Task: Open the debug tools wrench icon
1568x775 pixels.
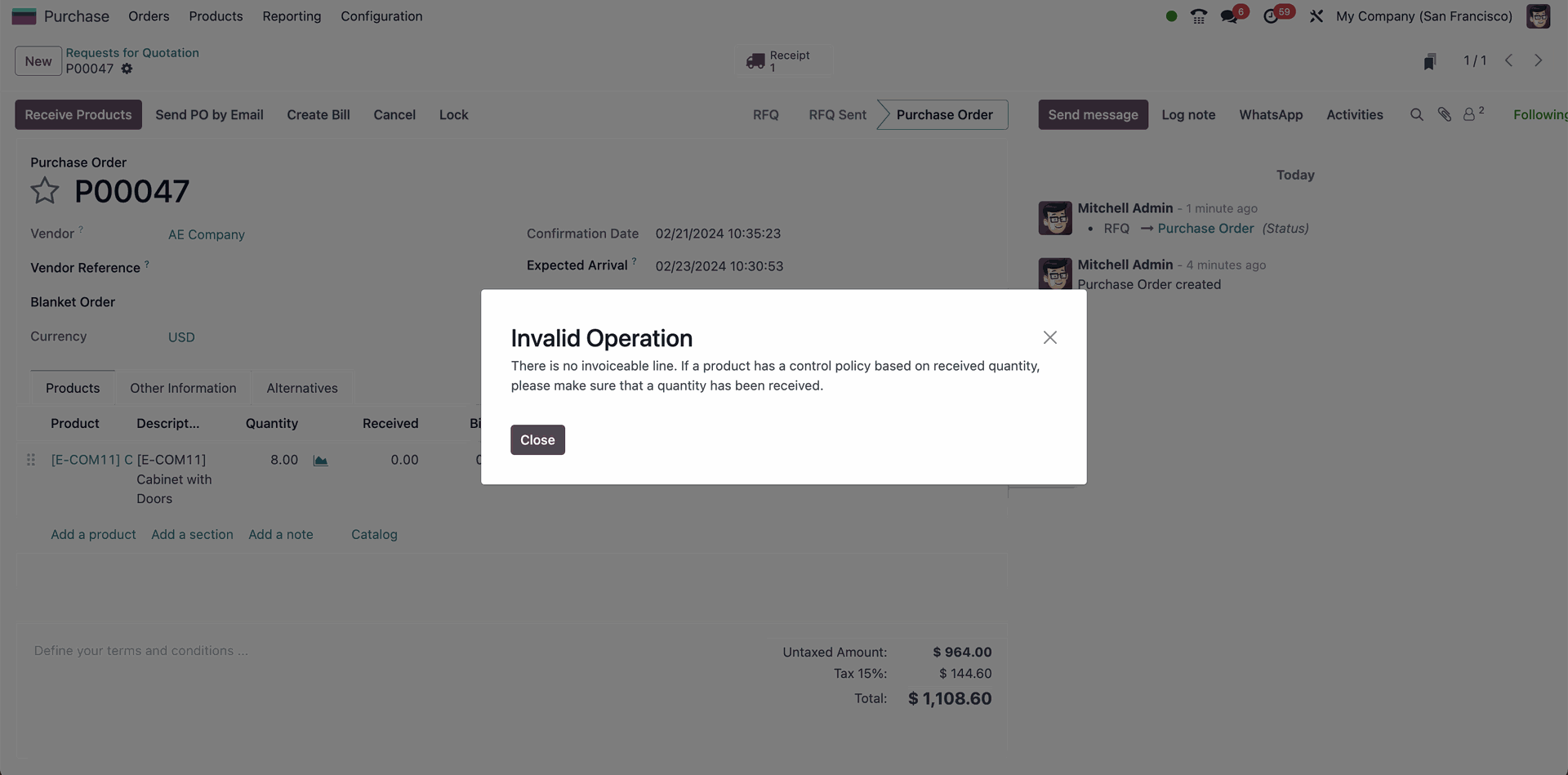Action: pyautogui.click(x=1316, y=16)
